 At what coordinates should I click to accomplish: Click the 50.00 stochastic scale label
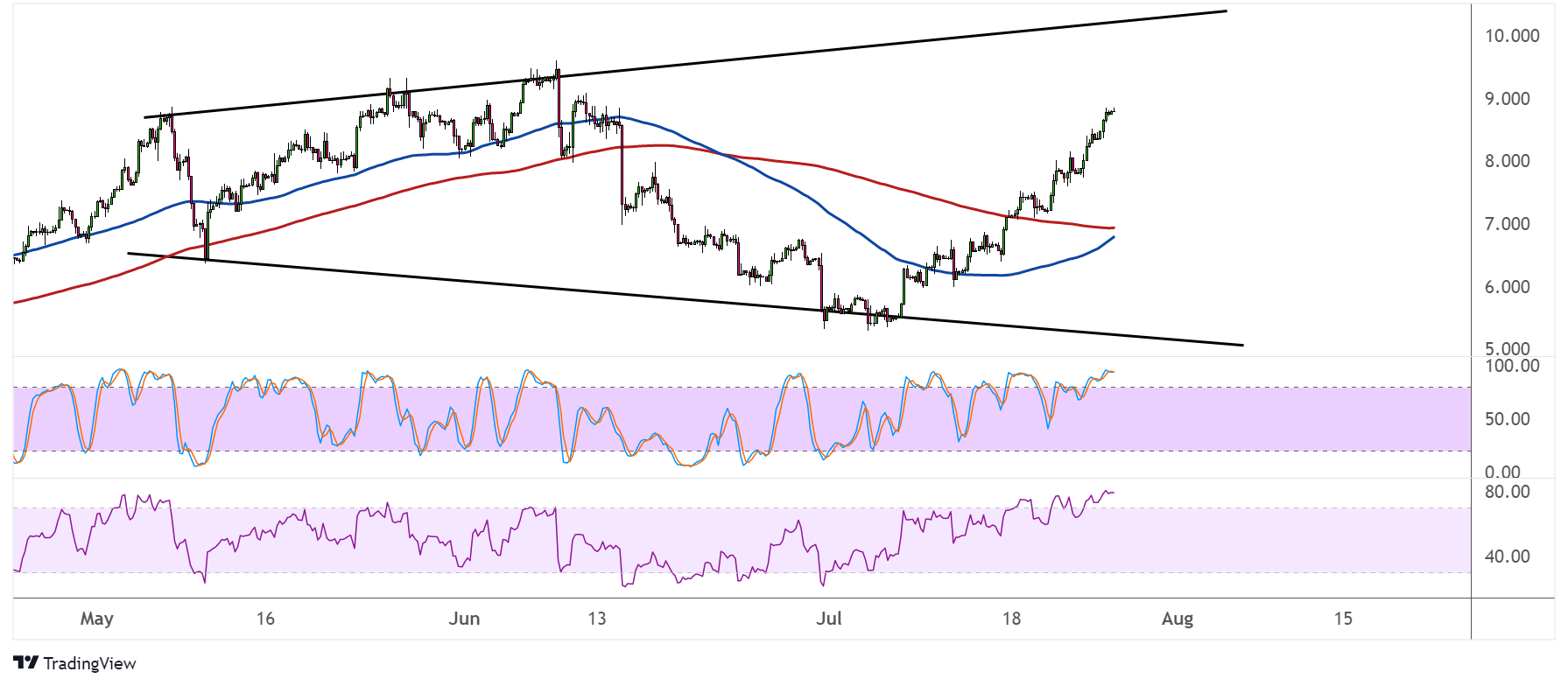coord(1508,419)
